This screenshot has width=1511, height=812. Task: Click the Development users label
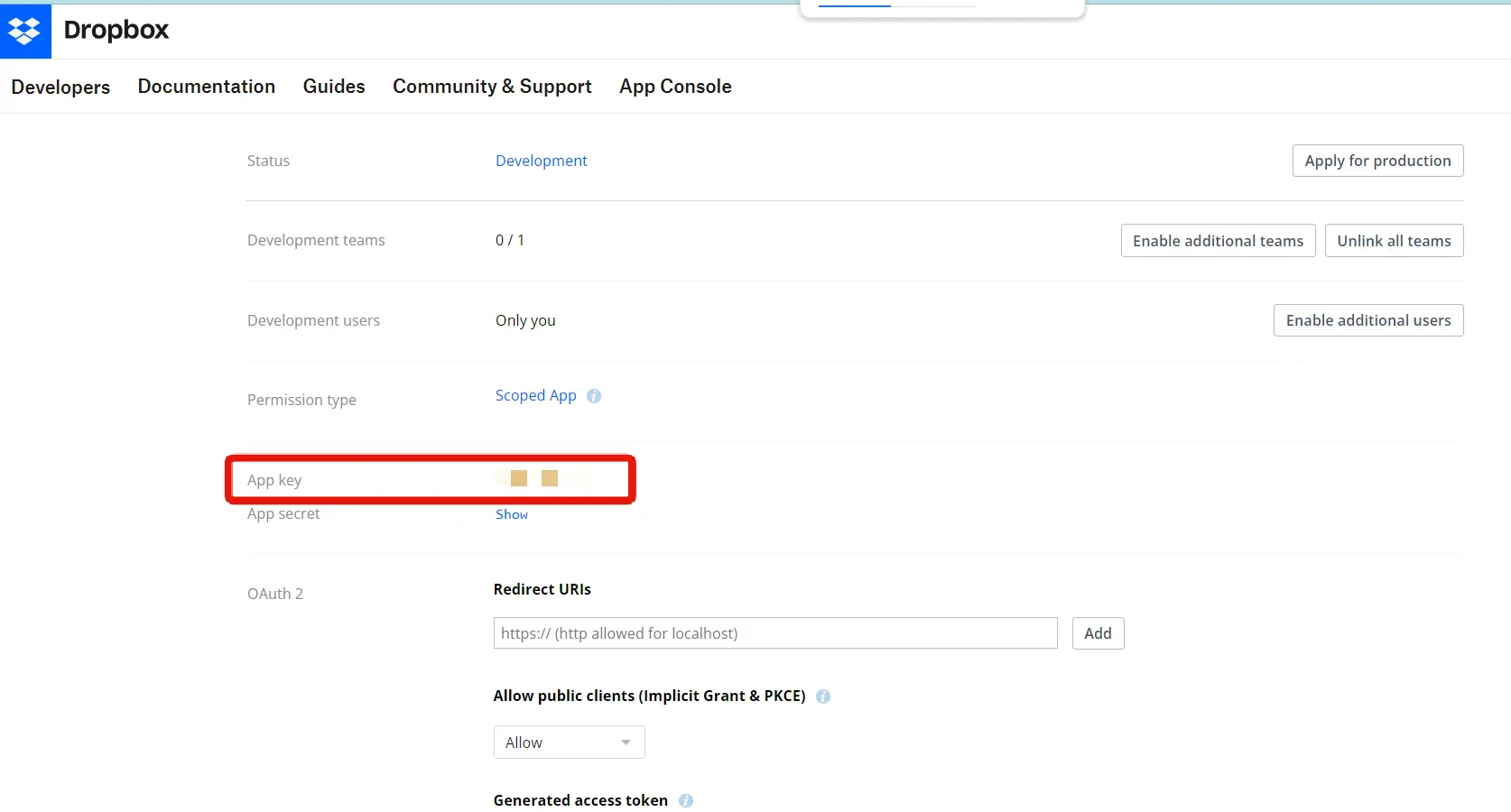(x=313, y=320)
